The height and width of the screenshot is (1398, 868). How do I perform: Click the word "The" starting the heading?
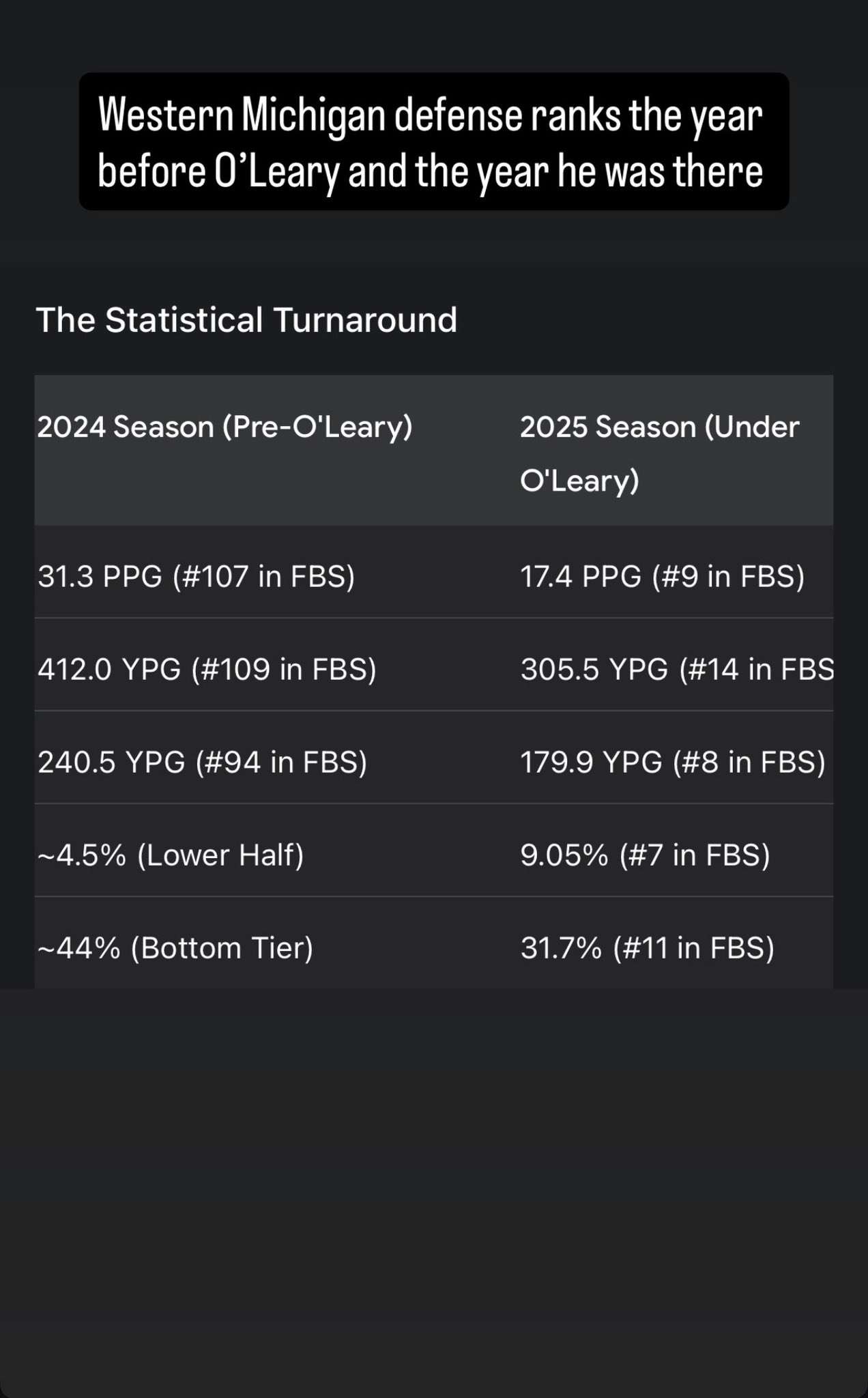tap(65, 319)
